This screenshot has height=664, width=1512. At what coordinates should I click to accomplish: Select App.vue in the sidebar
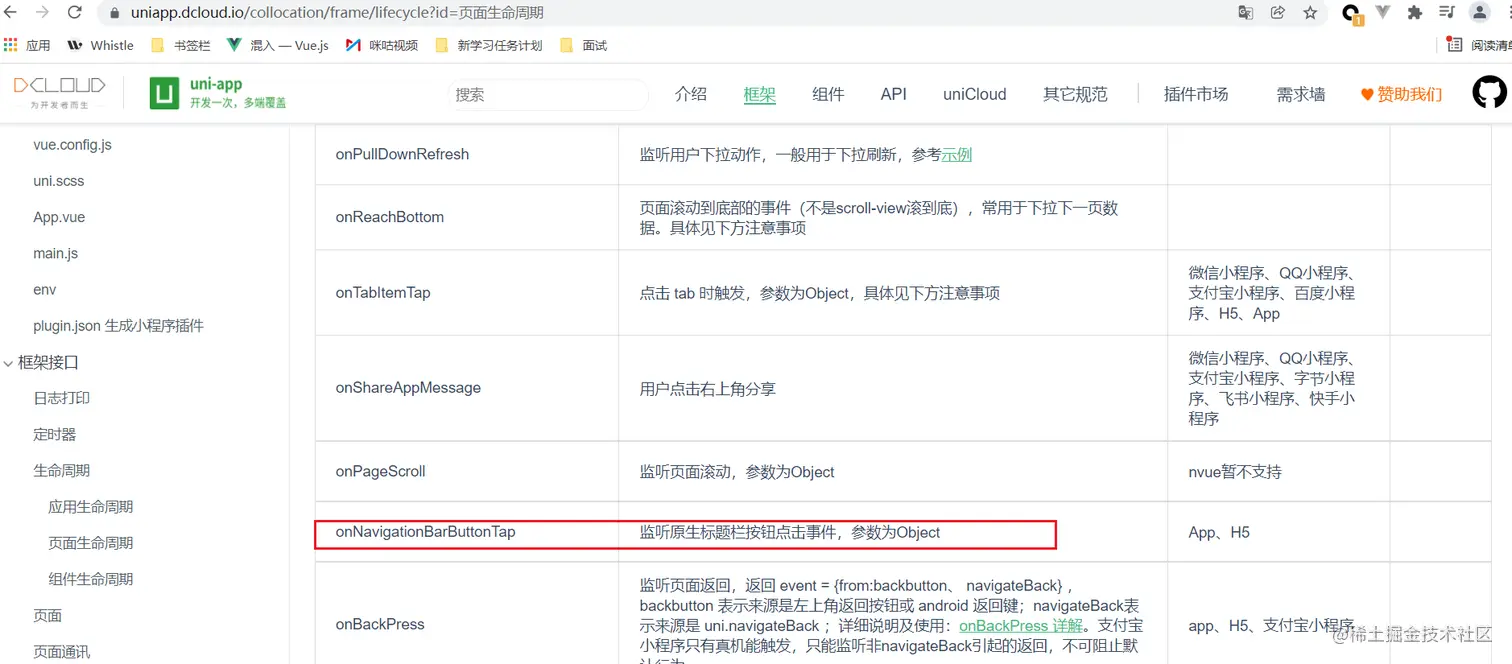59,217
